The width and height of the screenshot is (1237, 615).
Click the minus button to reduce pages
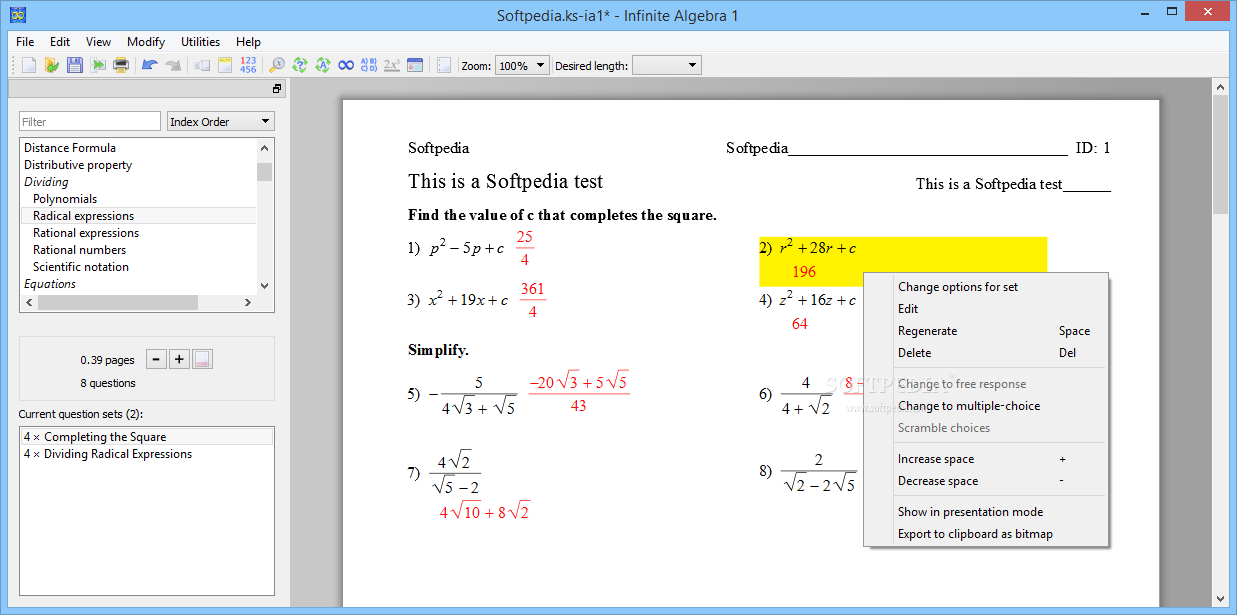point(156,359)
